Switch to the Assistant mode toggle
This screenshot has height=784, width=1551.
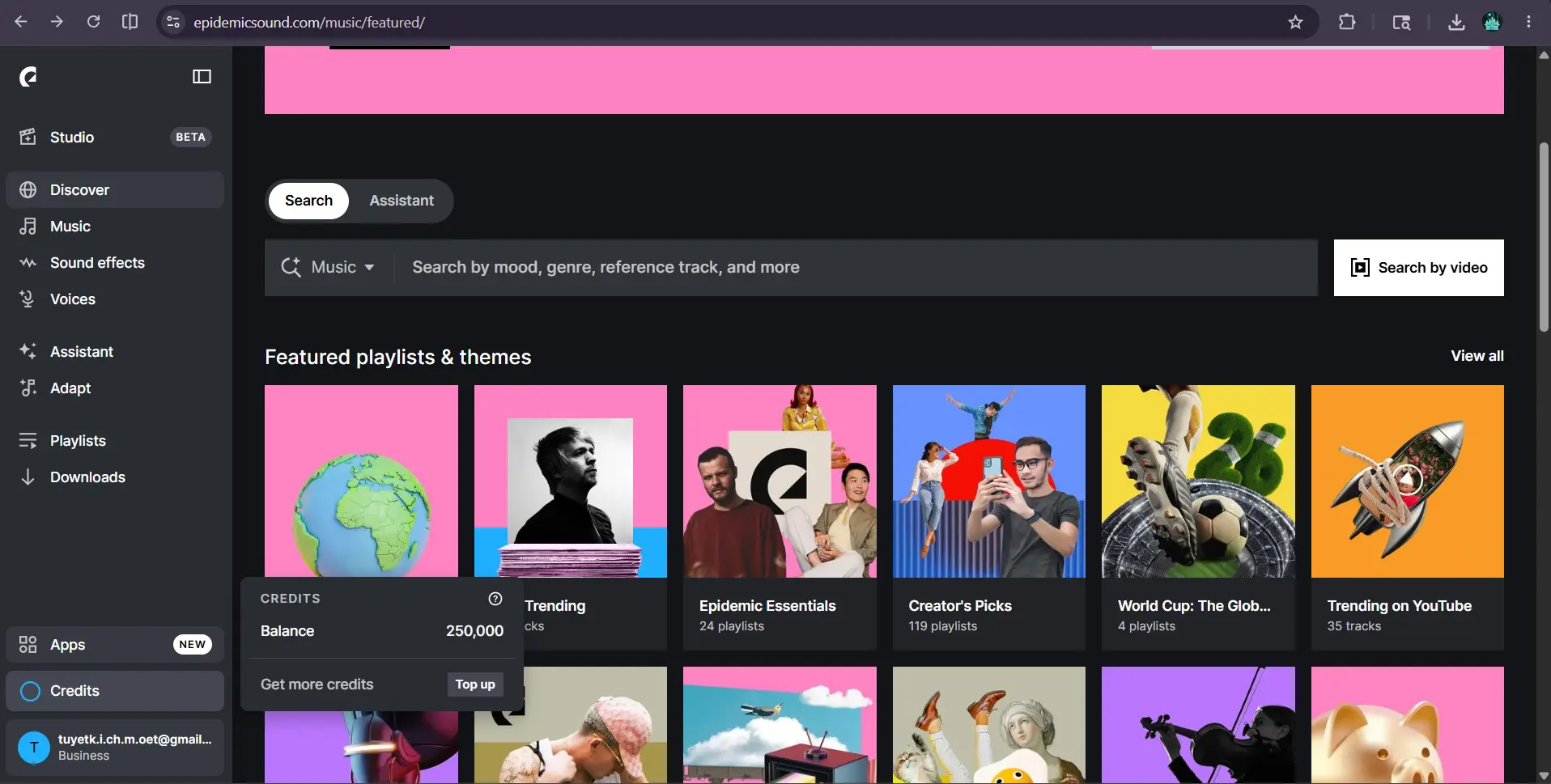(402, 201)
